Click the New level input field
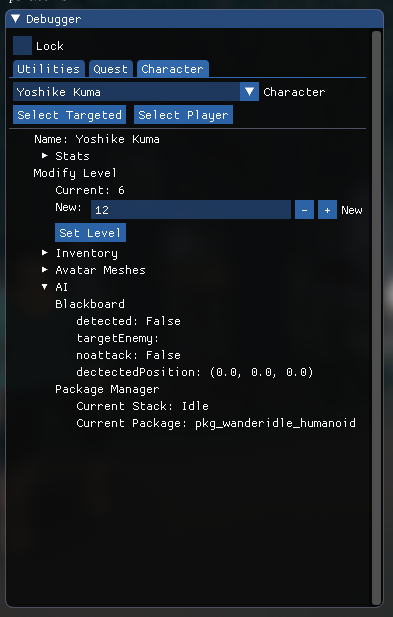Screen dimensions: 393x617 (191, 209)
